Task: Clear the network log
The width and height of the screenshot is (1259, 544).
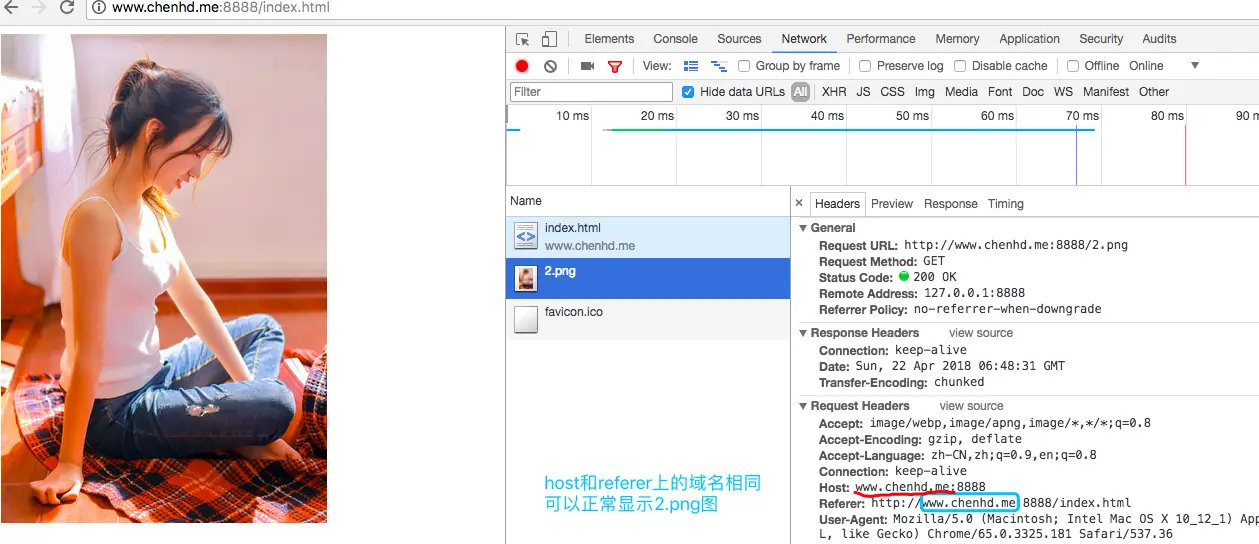Action: tap(550, 66)
